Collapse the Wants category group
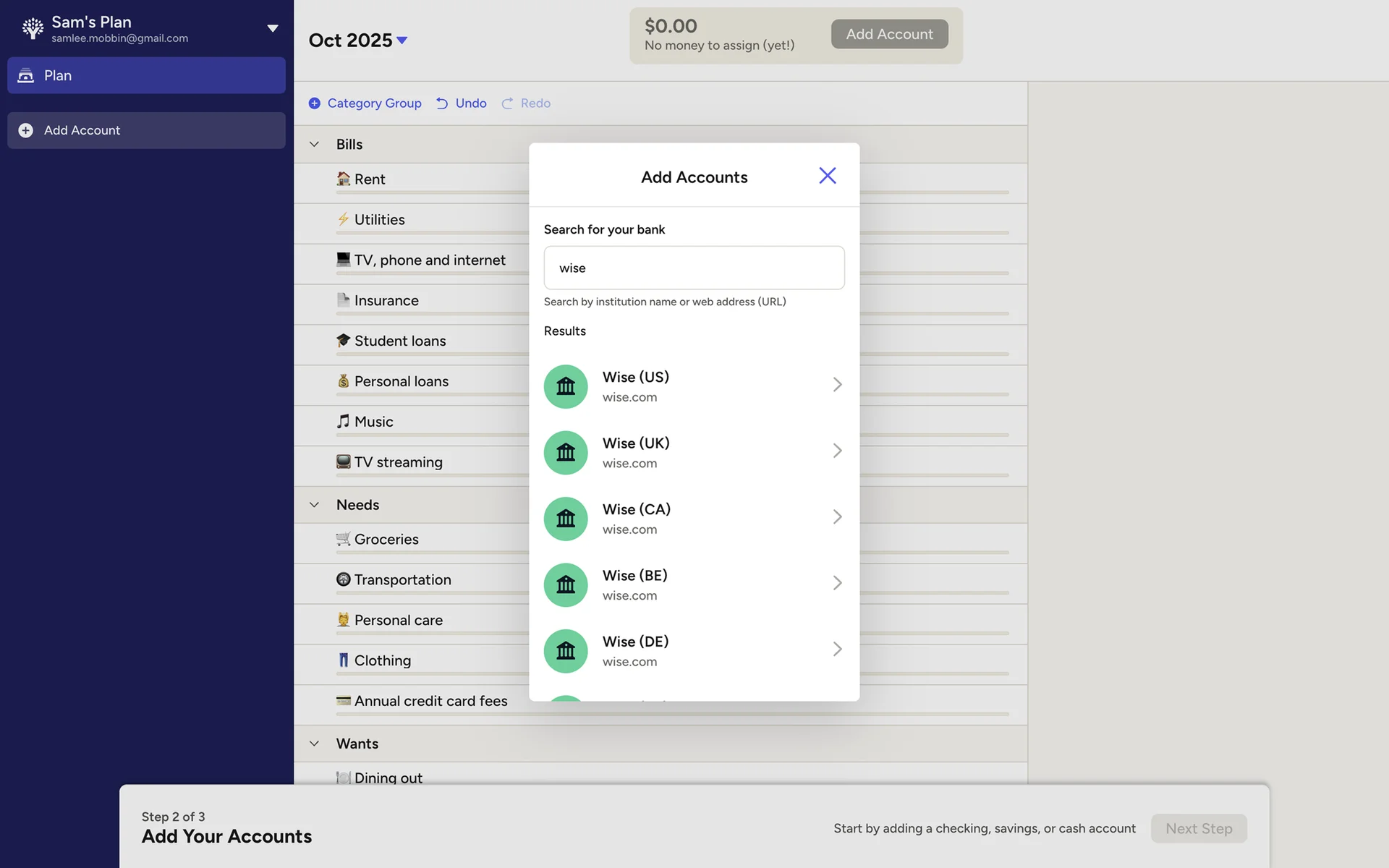 pyautogui.click(x=314, y=744)
